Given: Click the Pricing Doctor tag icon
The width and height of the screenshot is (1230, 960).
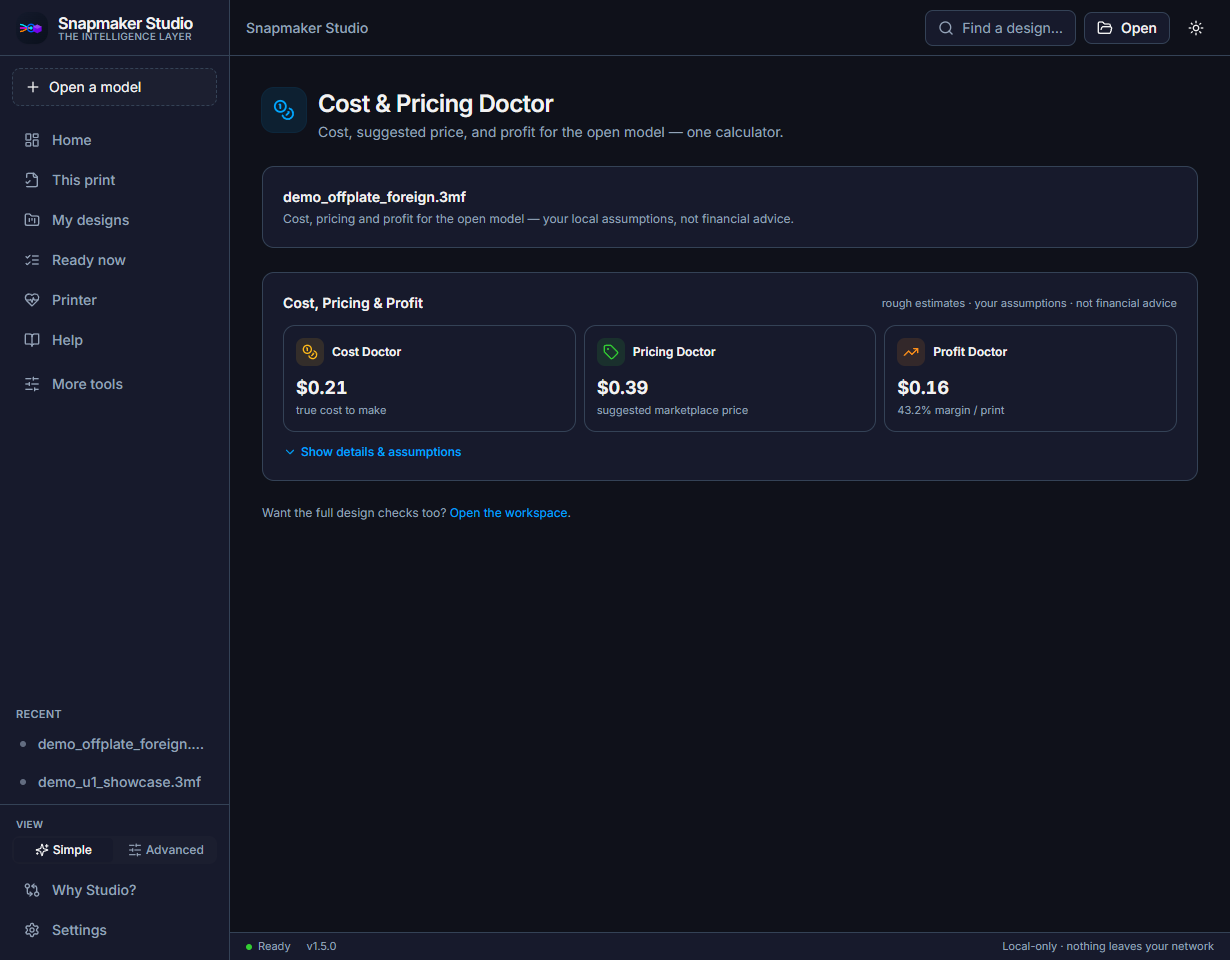Looking at the screenshot, I should point(611,352).
